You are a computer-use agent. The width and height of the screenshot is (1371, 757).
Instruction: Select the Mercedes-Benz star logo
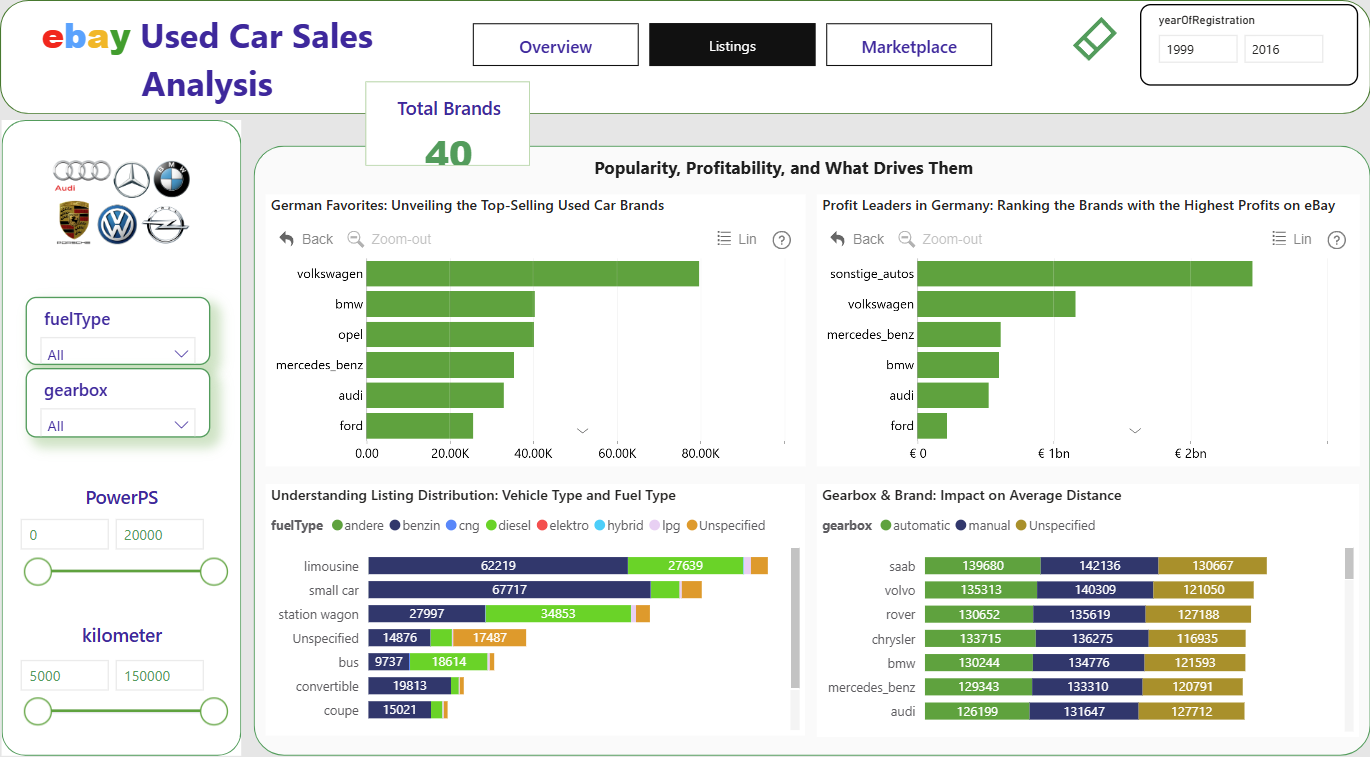pos(132,180)
